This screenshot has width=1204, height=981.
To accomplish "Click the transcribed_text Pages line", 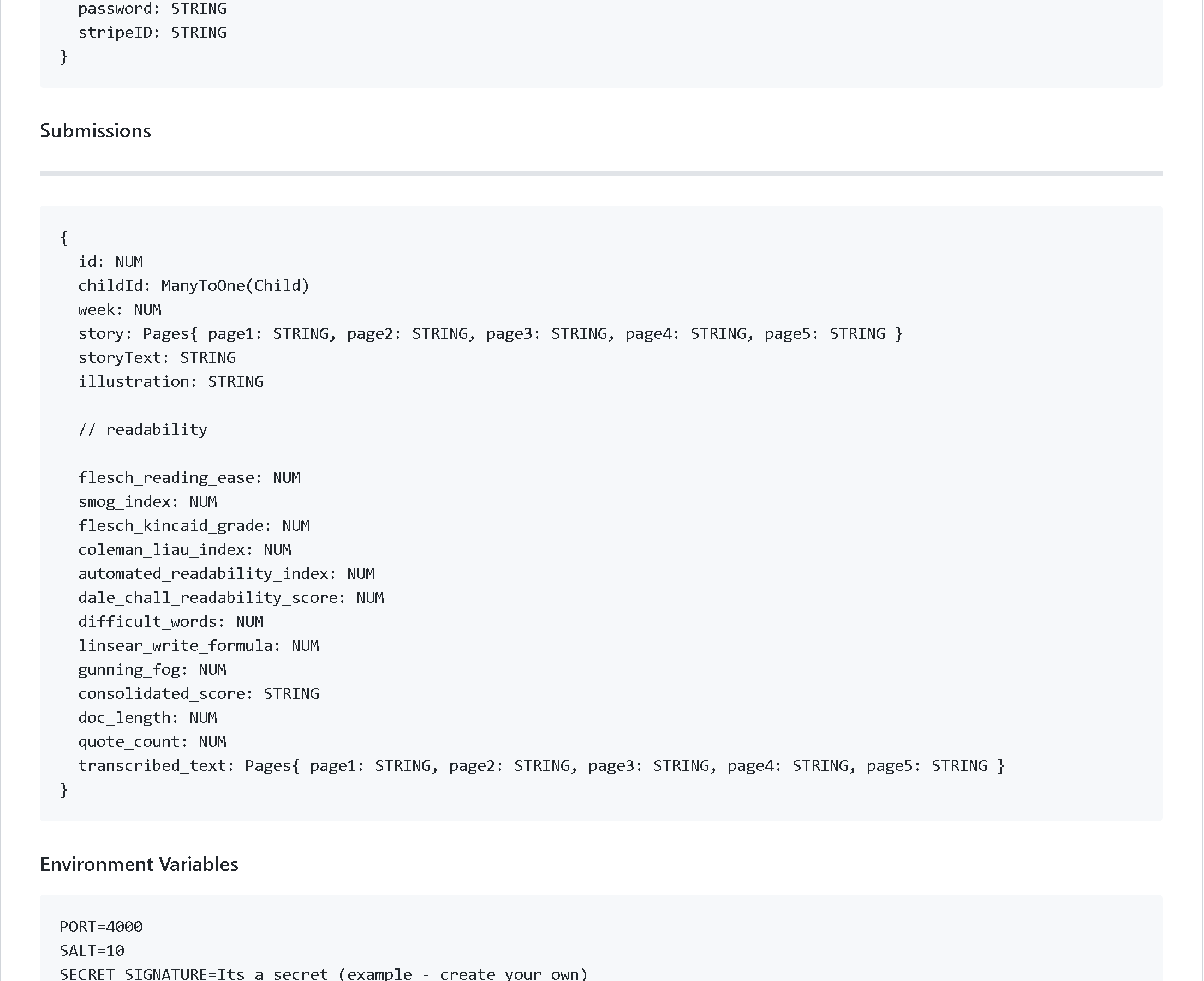I will [x=541, y=766].
